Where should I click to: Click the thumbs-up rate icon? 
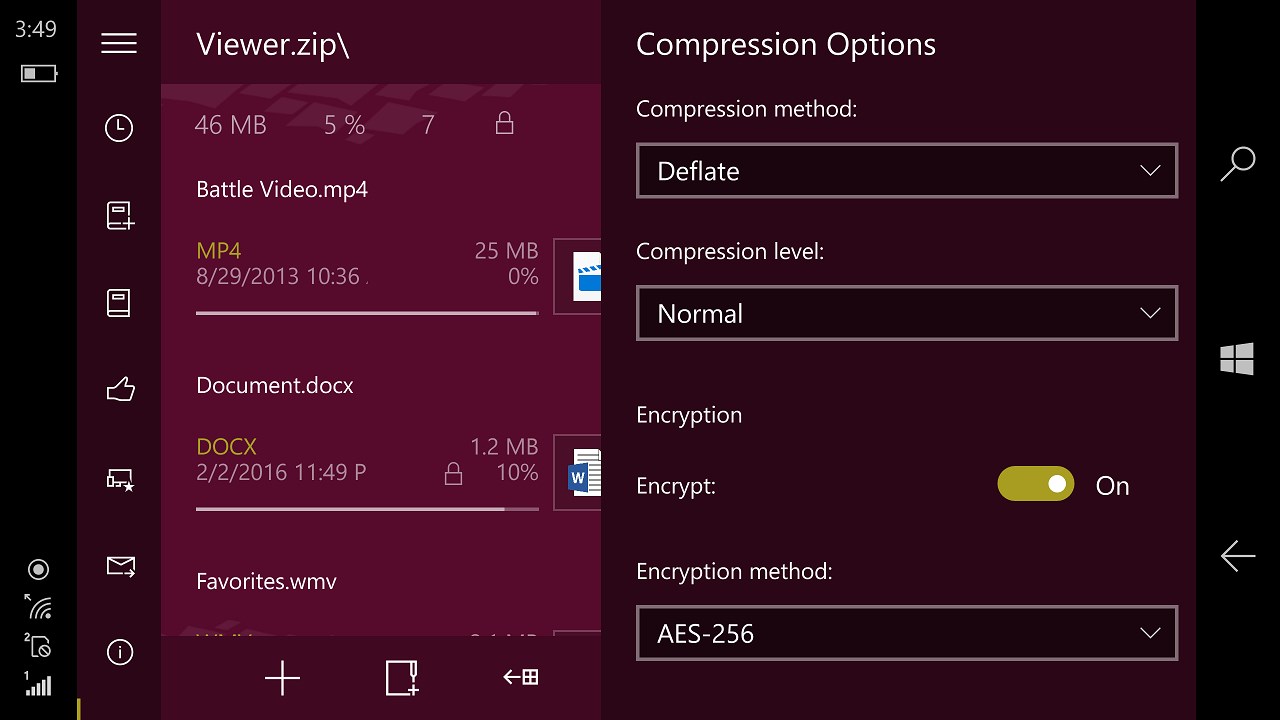point(120,389)
